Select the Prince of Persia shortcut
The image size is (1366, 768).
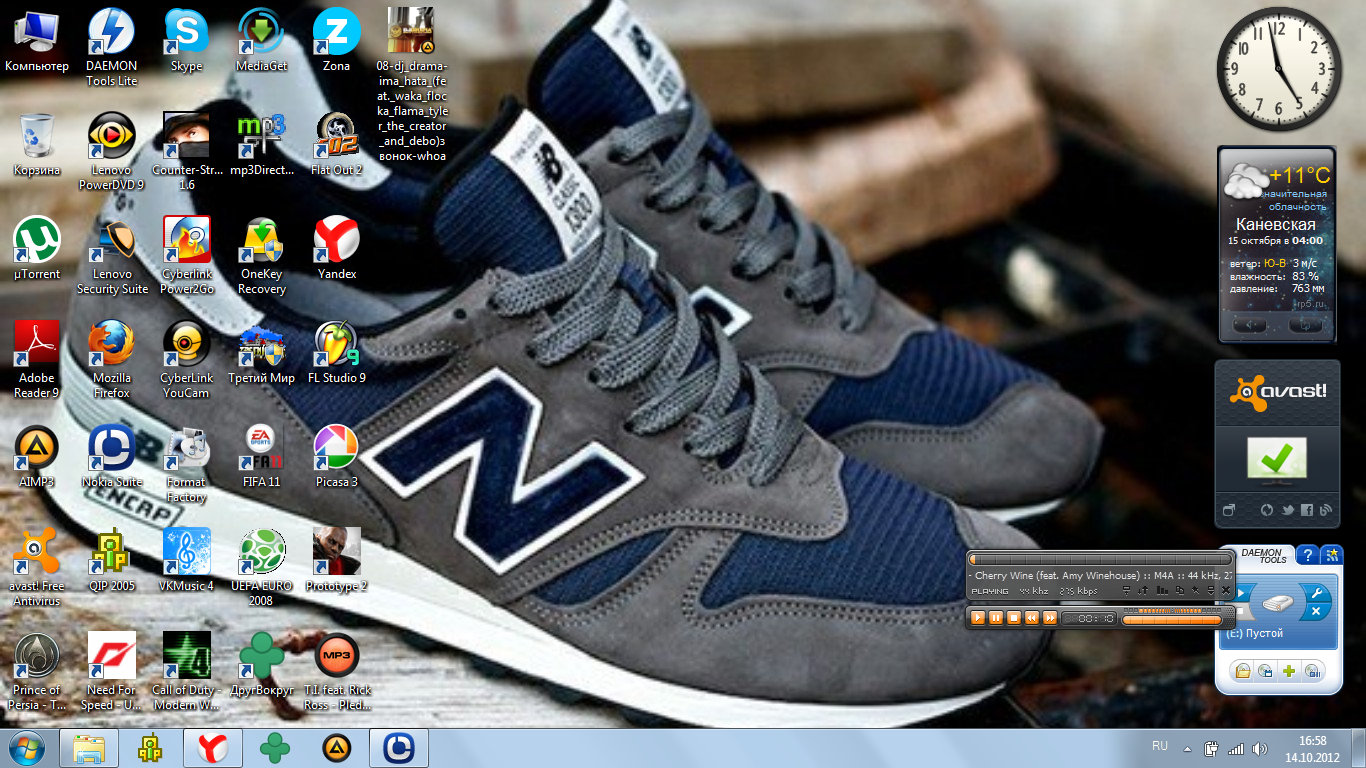click(37, 672)
